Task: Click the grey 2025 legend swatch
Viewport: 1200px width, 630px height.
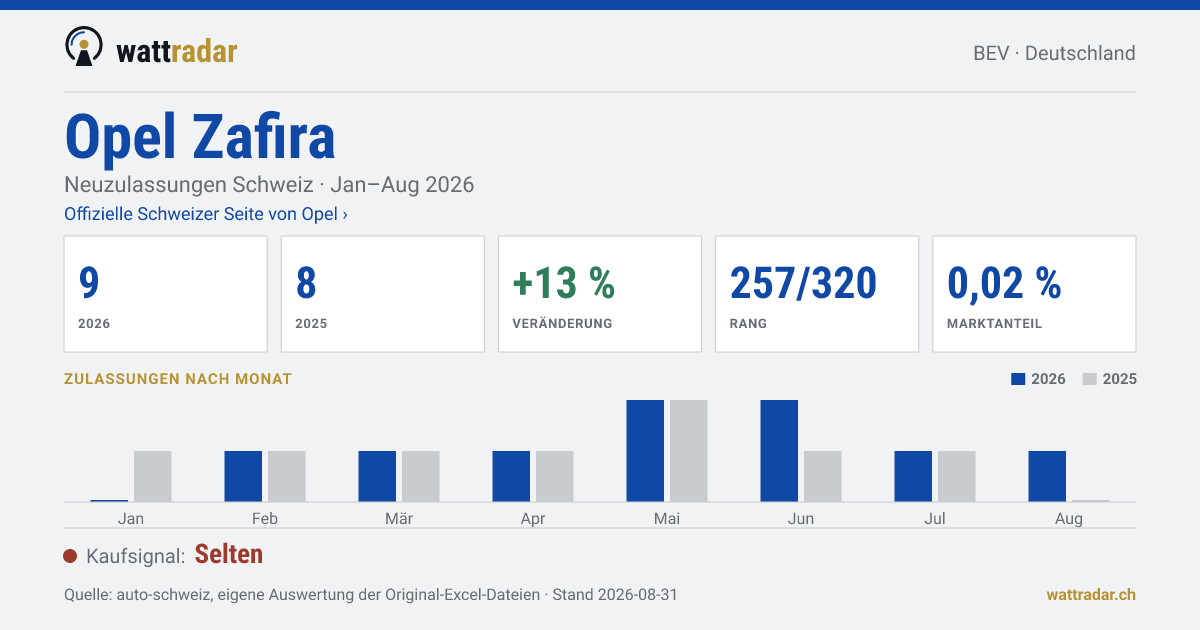Action: (x=1091, y=379)
